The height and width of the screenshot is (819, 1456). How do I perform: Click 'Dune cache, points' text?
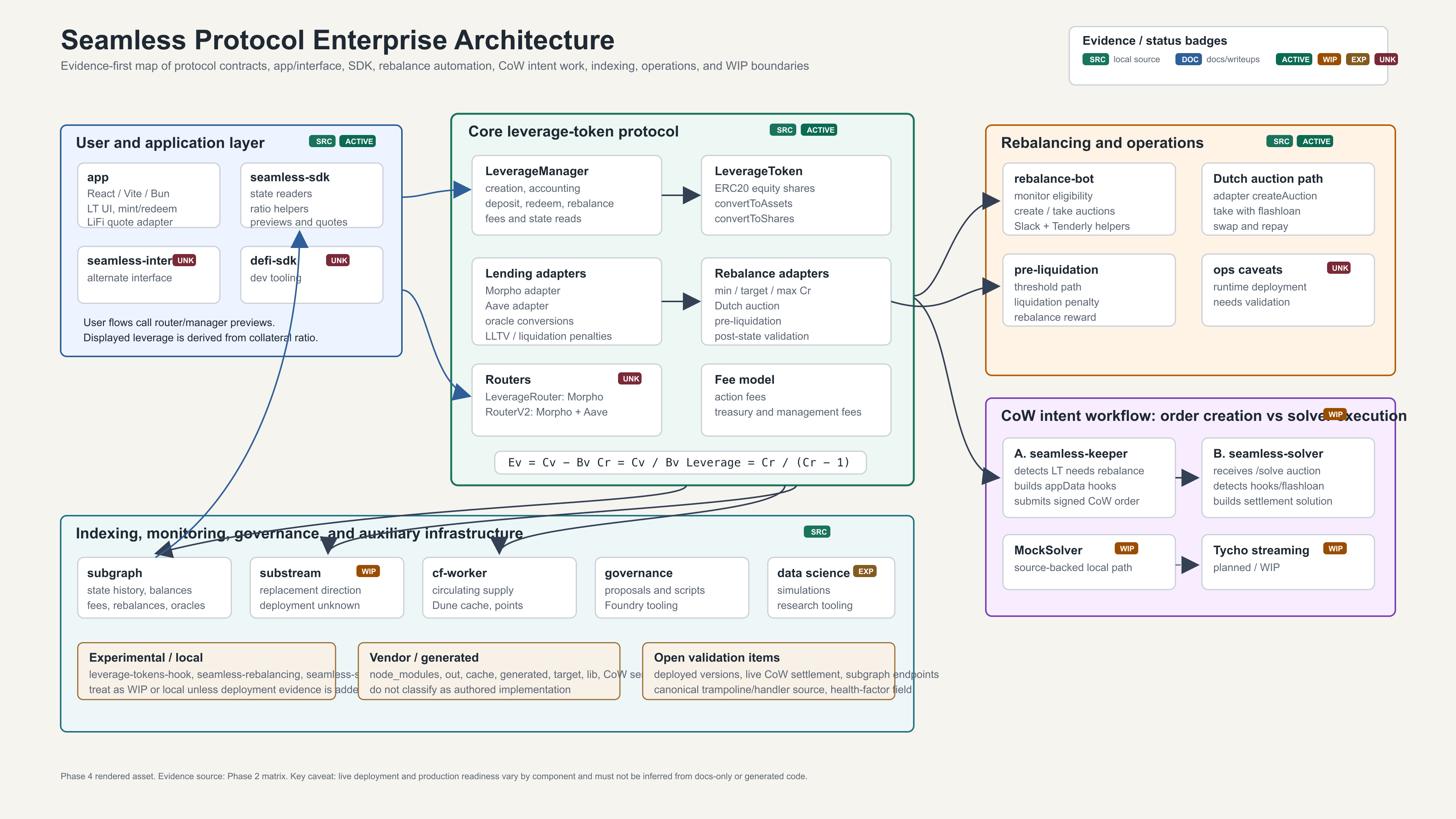[478, 606]
